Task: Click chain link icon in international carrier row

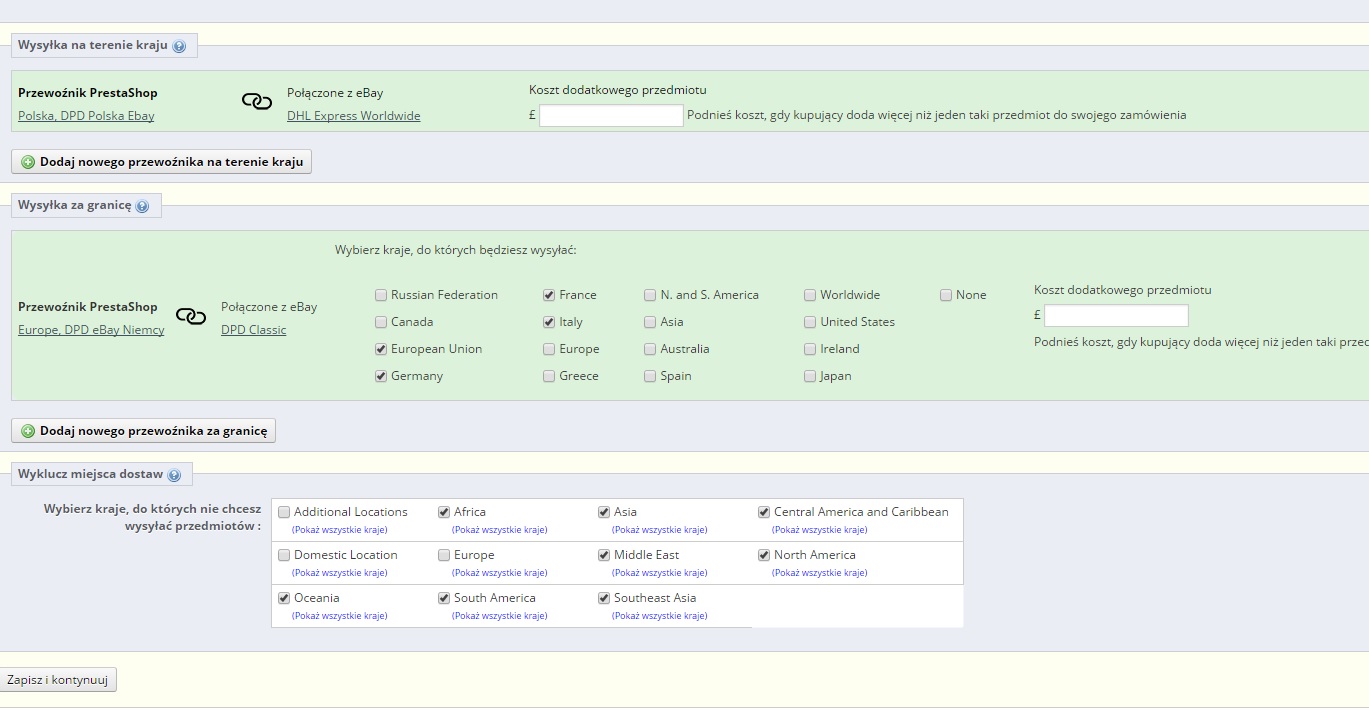Action: pyautogui.click(x=191, y=316)
